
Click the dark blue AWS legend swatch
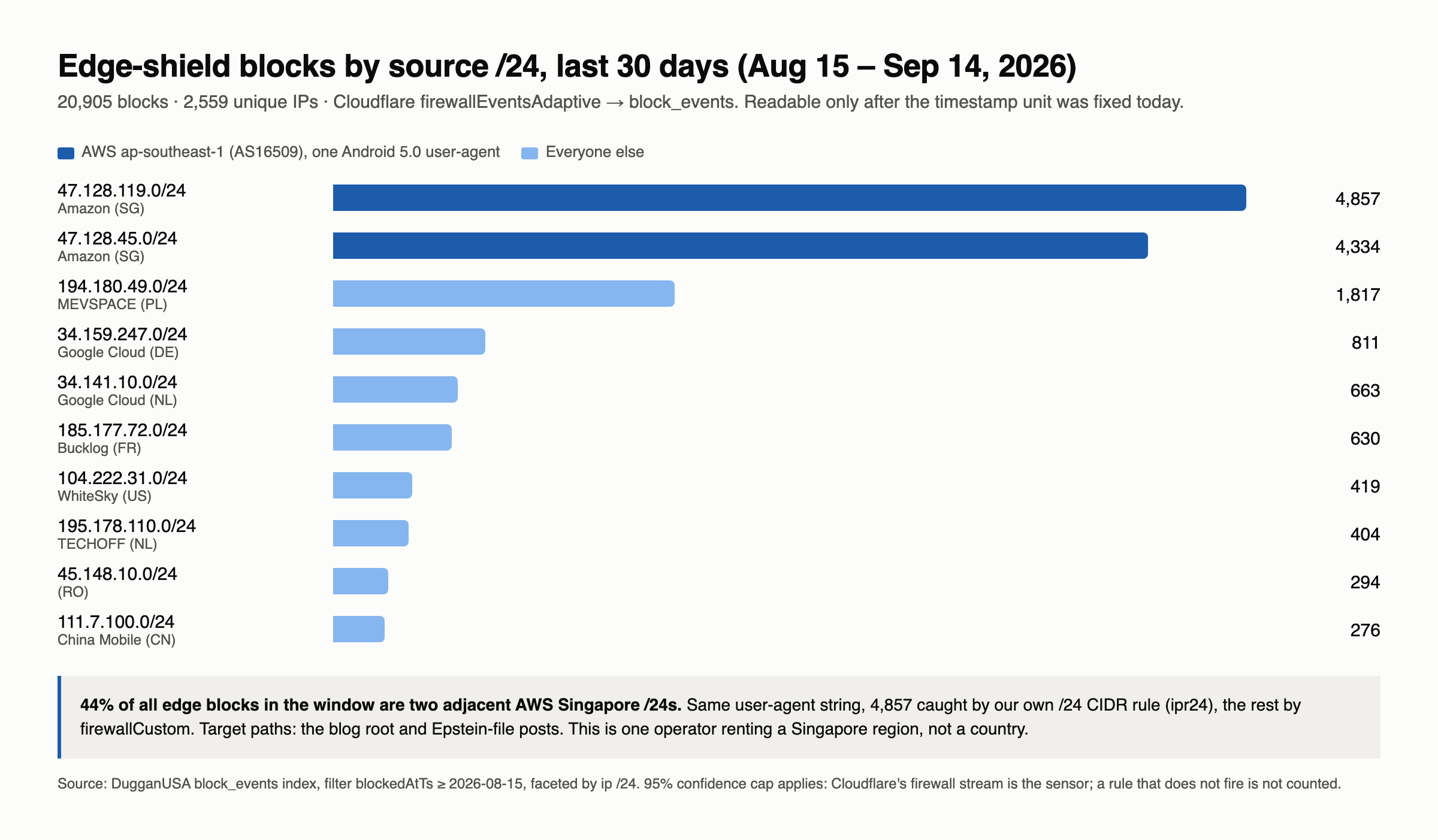[x=66, y=153]
